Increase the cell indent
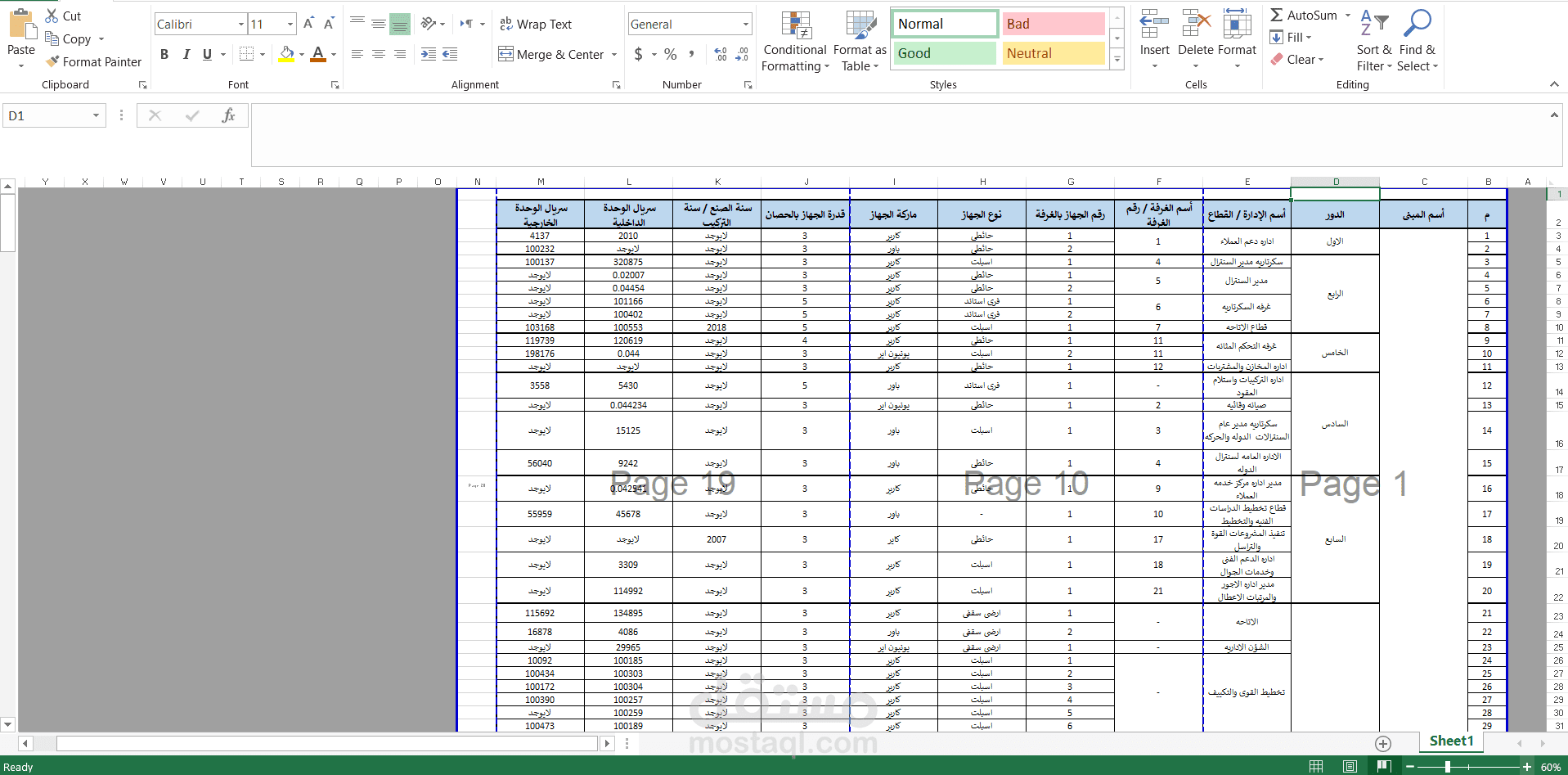Image resolution: width=1568 pixels, height=775 pixels. [450, 54]
